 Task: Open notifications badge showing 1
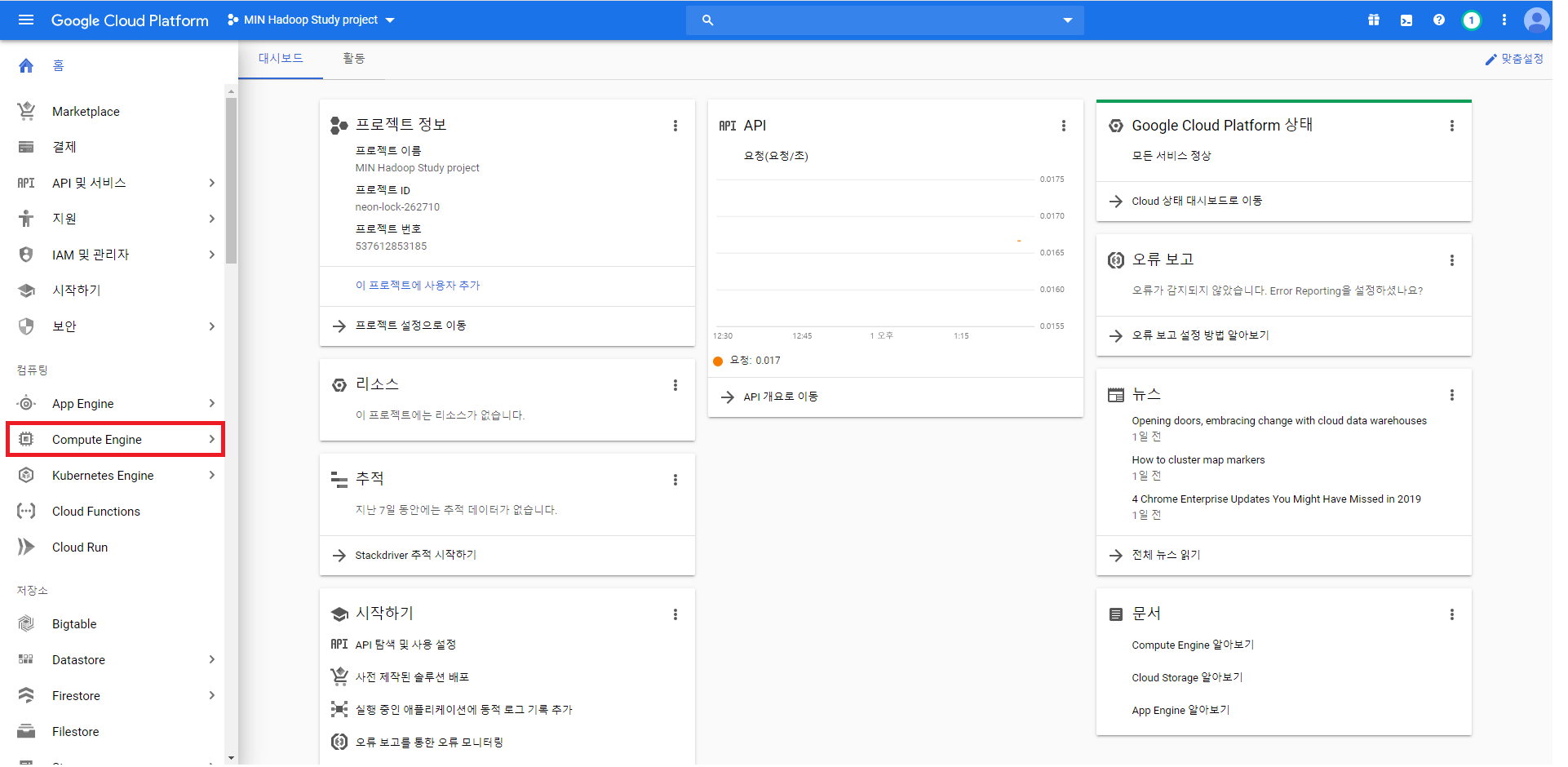pos(1471,20)
